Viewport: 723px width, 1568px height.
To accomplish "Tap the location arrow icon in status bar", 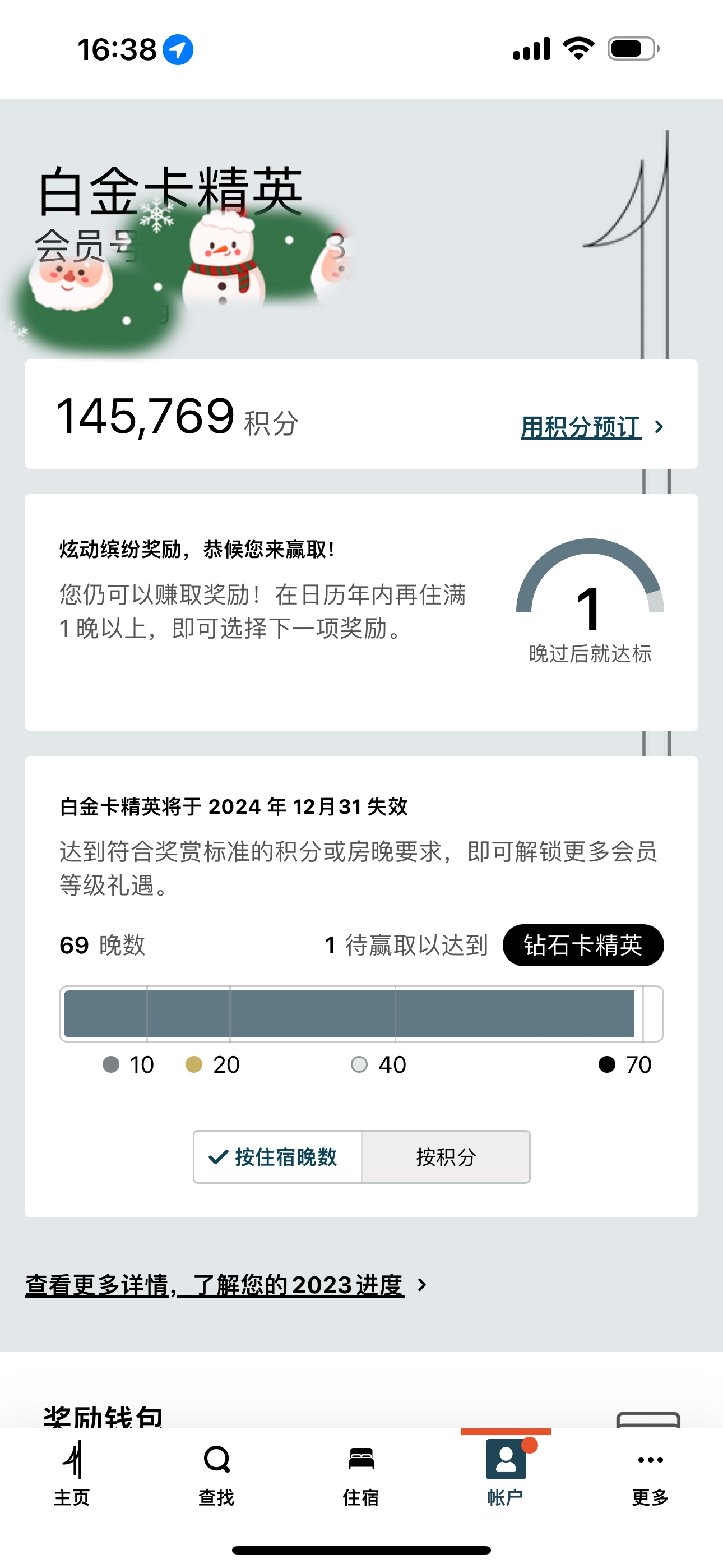I will [x=178, y=49].
